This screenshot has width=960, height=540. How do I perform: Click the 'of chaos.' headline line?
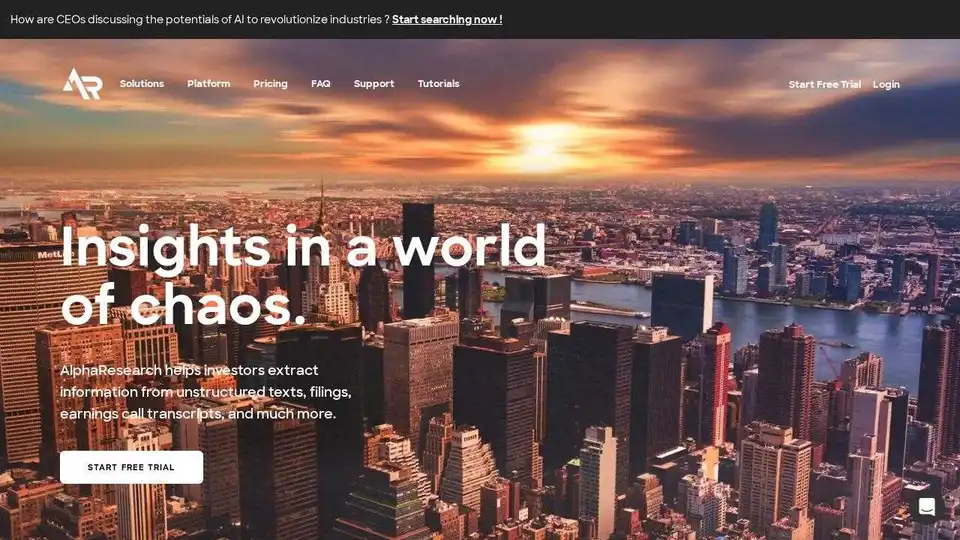[x=182, y=304]
